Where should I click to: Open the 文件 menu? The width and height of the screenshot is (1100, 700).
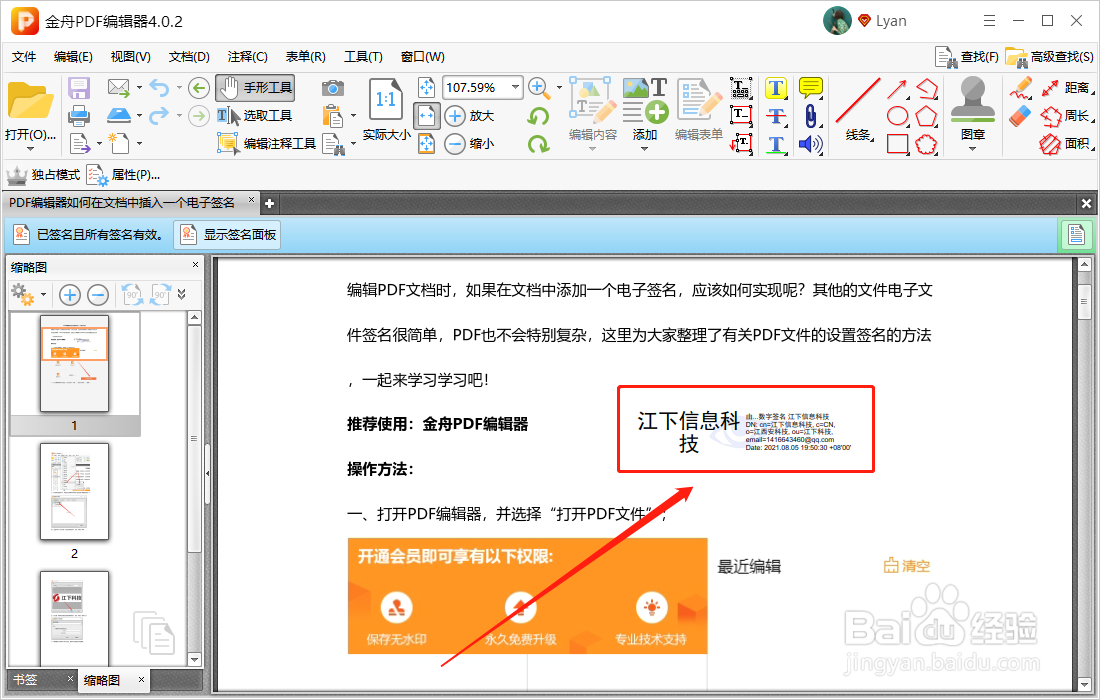[24, 57]
